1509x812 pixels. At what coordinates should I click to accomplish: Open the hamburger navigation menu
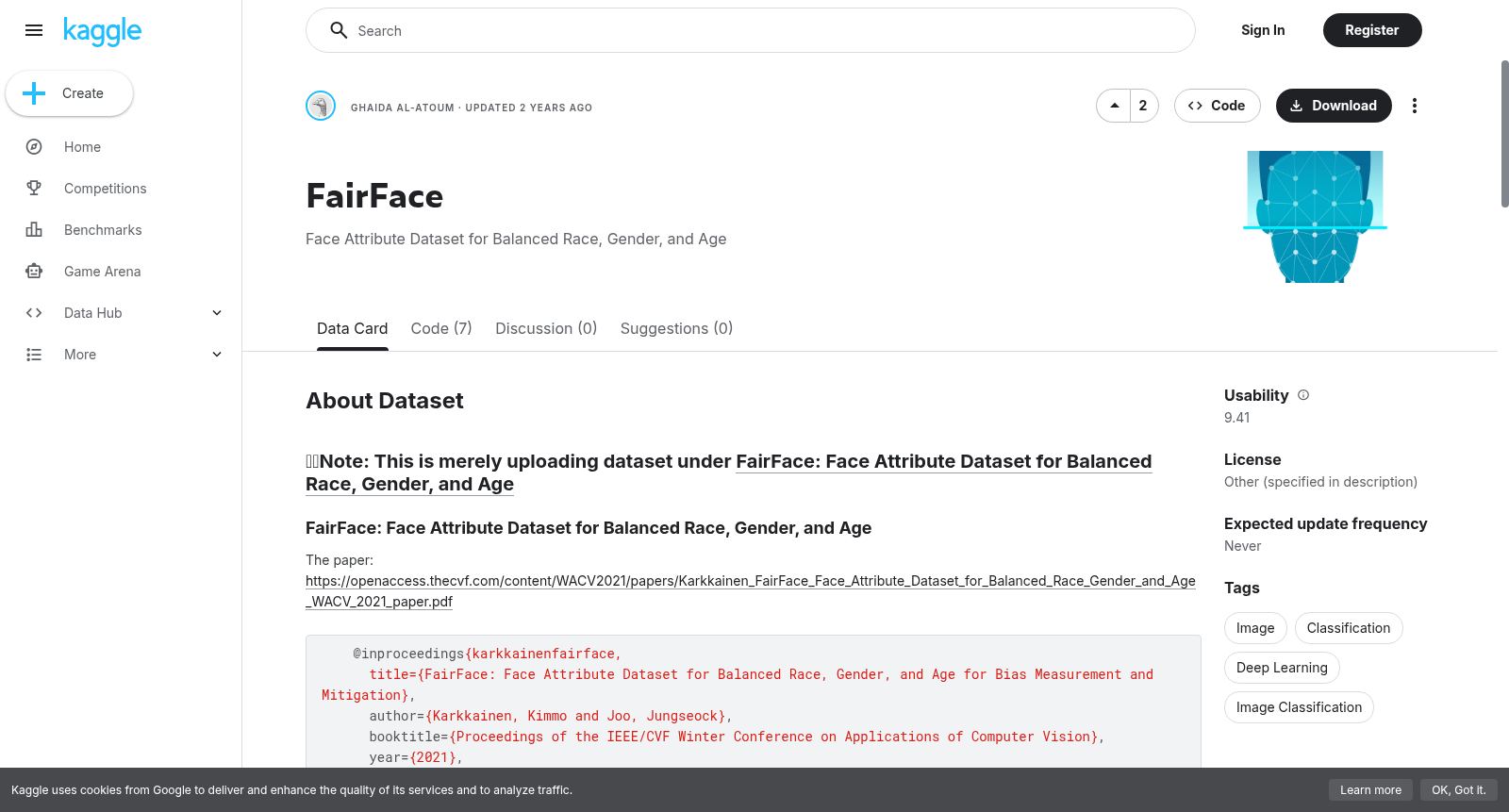point(34,30)
